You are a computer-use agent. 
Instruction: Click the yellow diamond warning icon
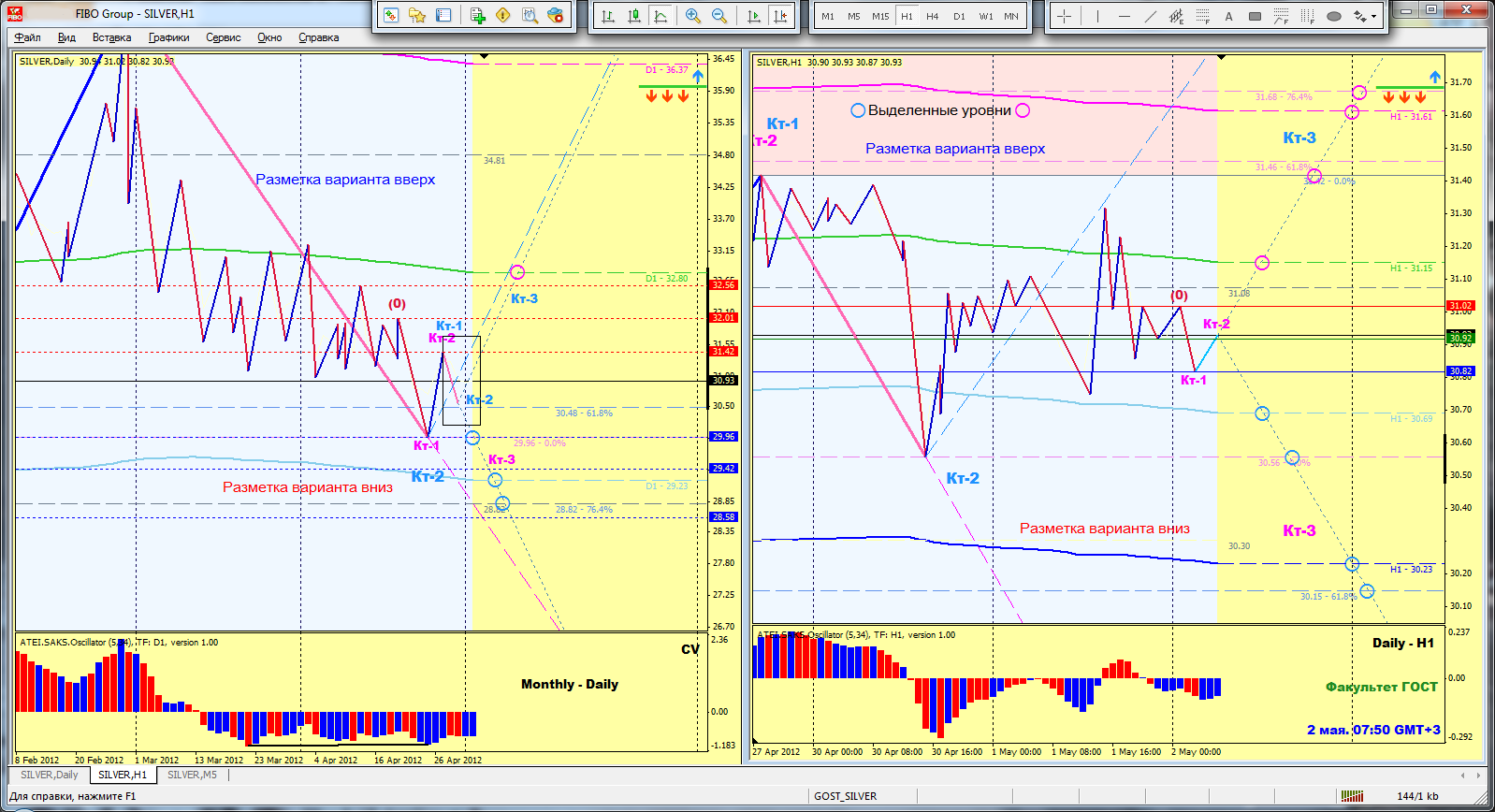click(503, 16)
